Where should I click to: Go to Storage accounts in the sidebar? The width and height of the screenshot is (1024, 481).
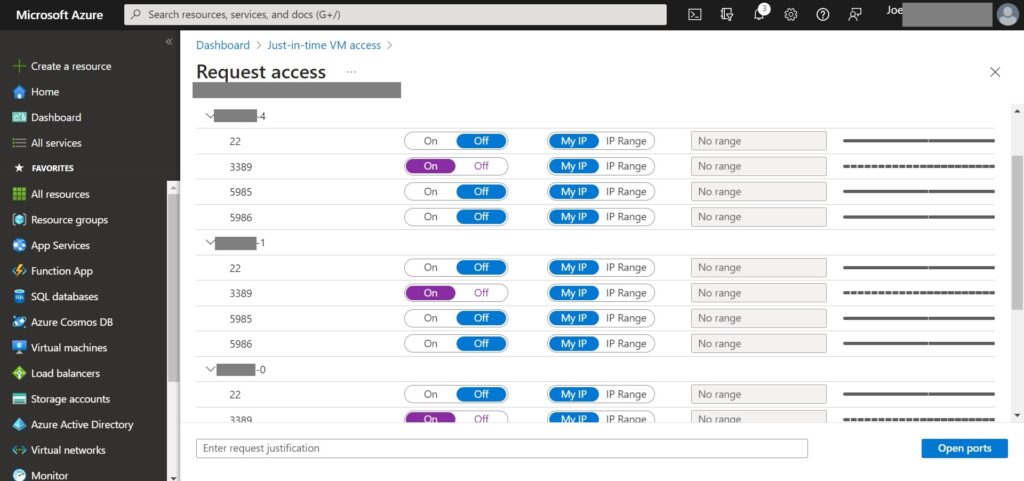[x=70, y=399]
